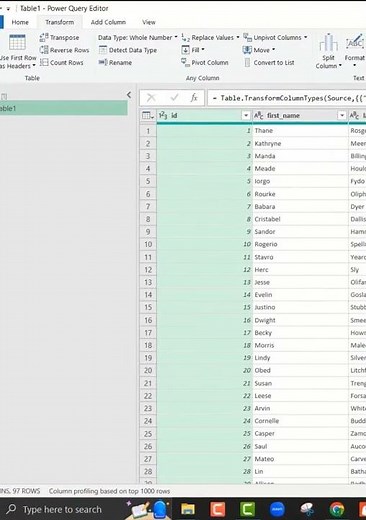Screen dimensions: 366x520
Task: Expand the Move dropdown arrow
Action: [x=274, y=50]
